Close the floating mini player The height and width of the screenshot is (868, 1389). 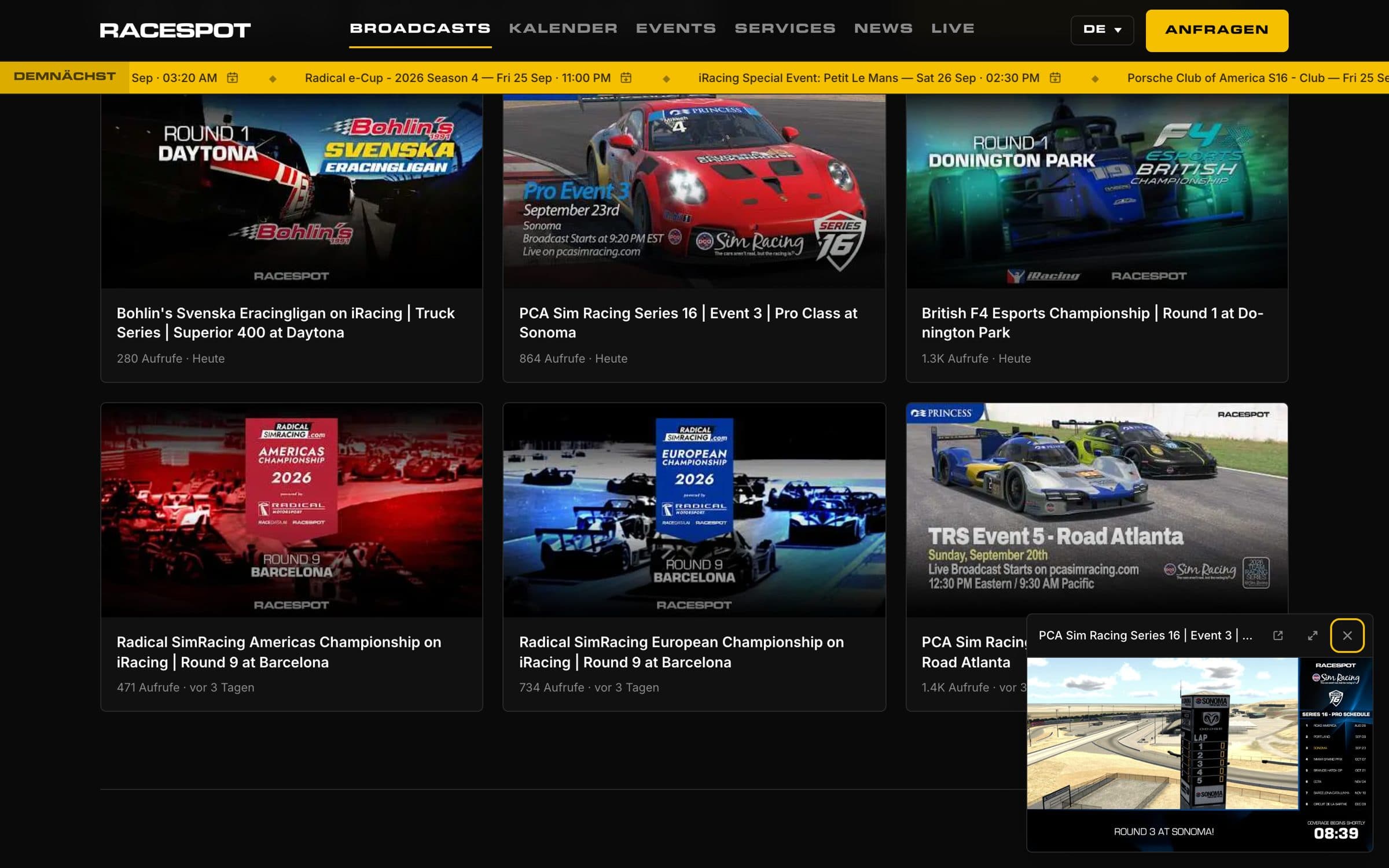click(1347, 635)
